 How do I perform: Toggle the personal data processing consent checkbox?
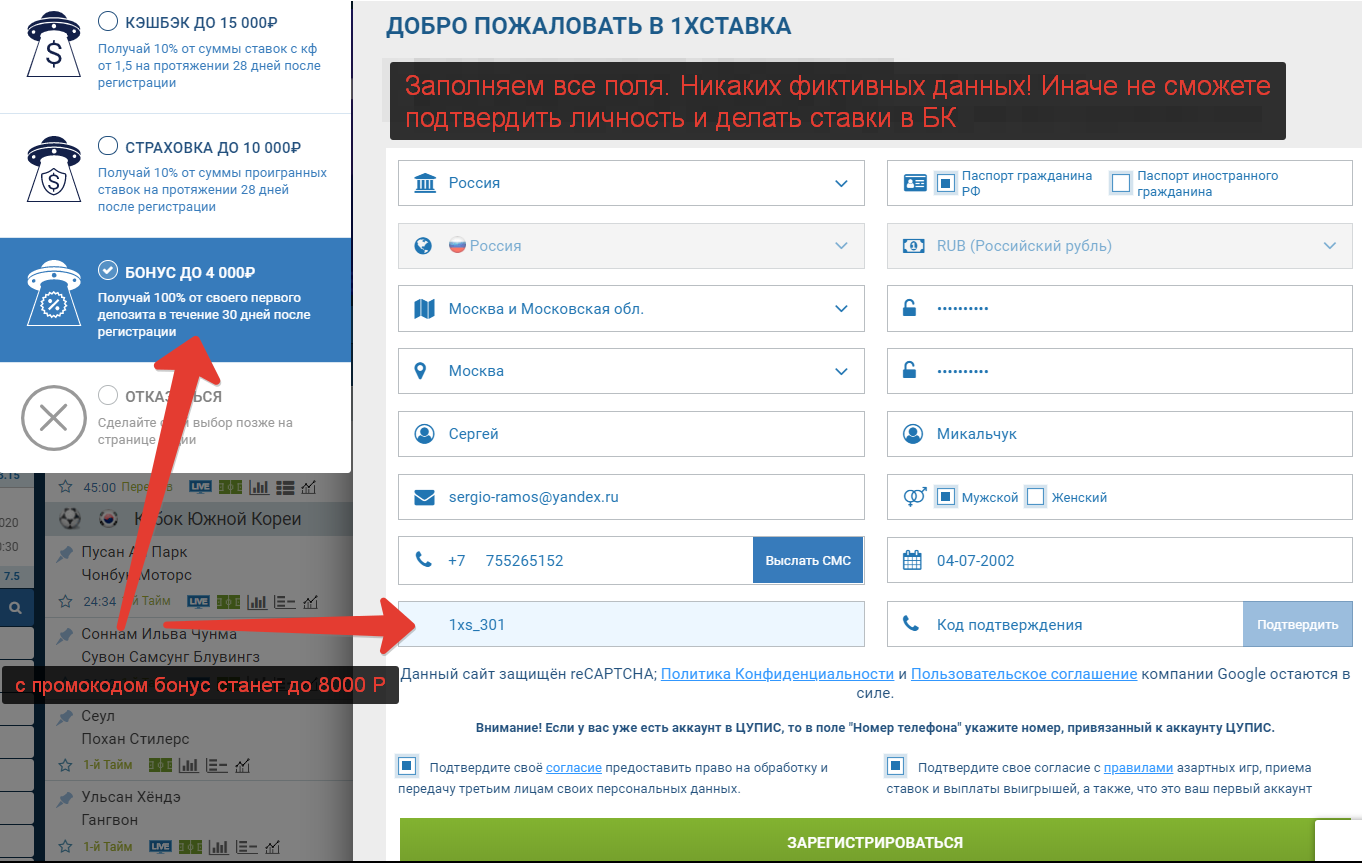coord(406,767)
